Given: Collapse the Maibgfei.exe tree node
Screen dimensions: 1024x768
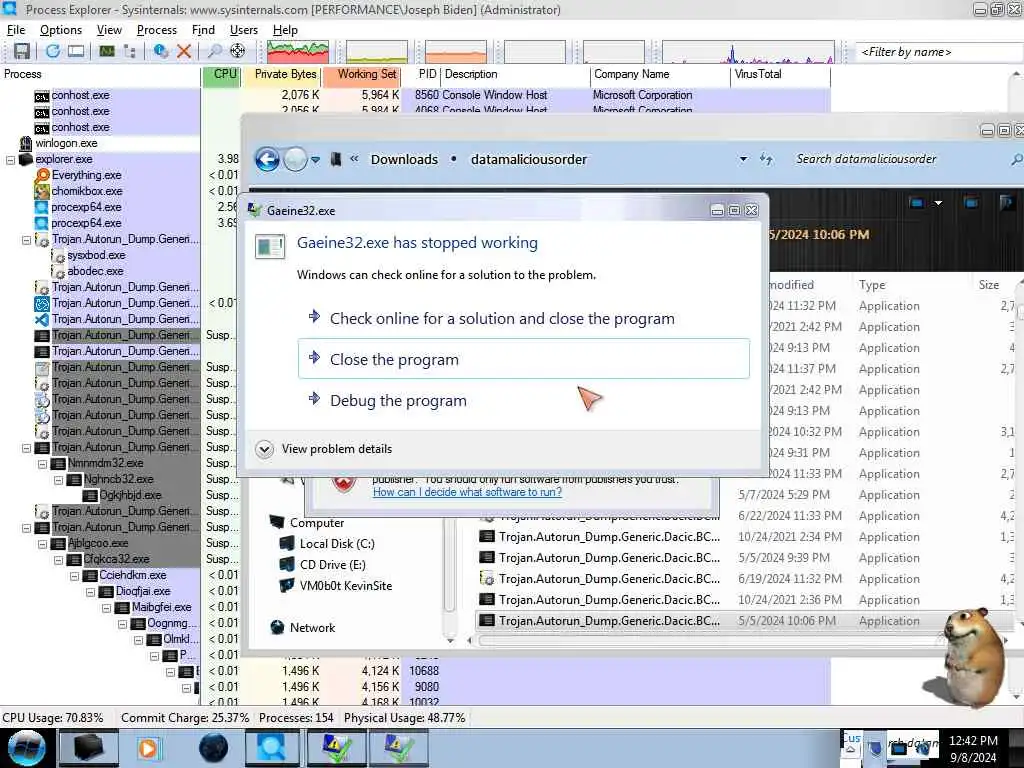Looking at the screenshot, I should coord(106,608).
